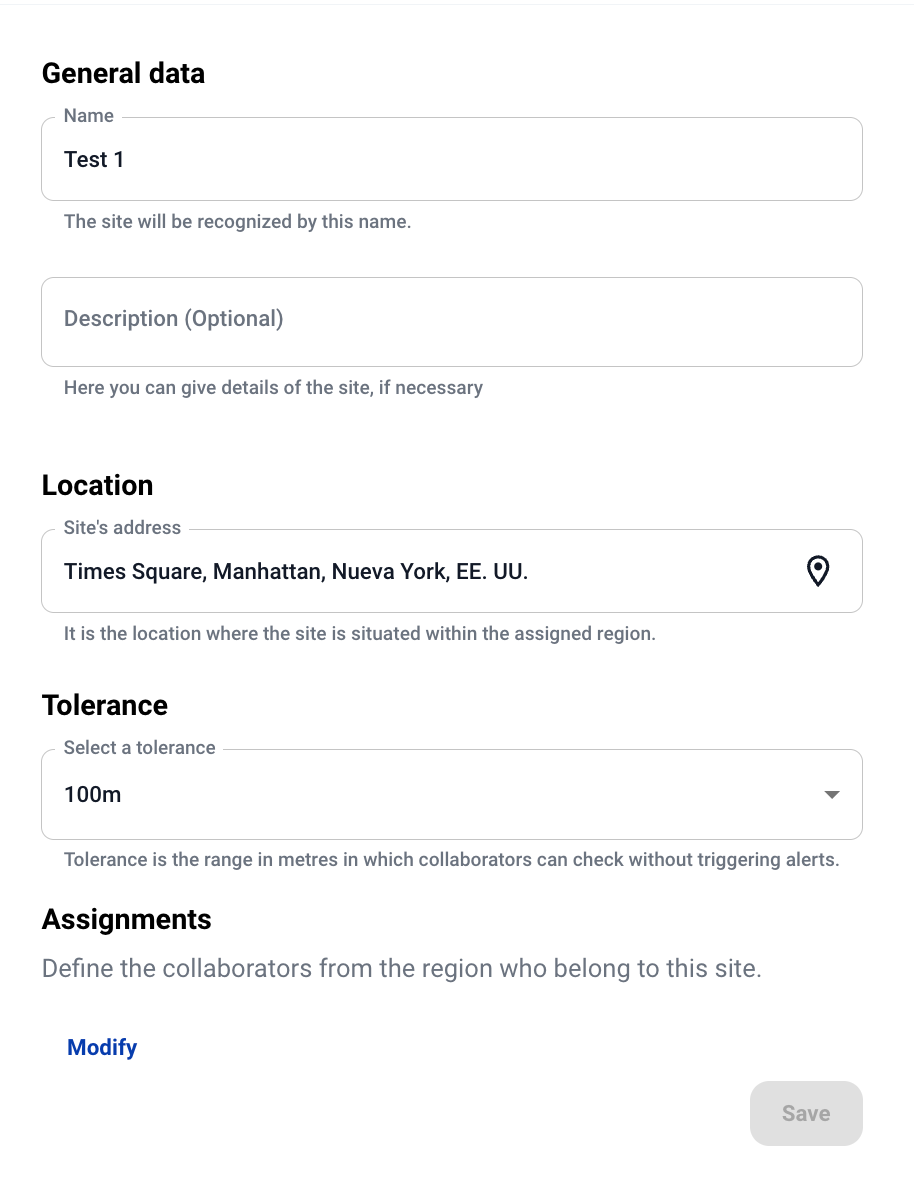Click the Location section heading
Screen dimensions: 914x1188
(97, 485)
